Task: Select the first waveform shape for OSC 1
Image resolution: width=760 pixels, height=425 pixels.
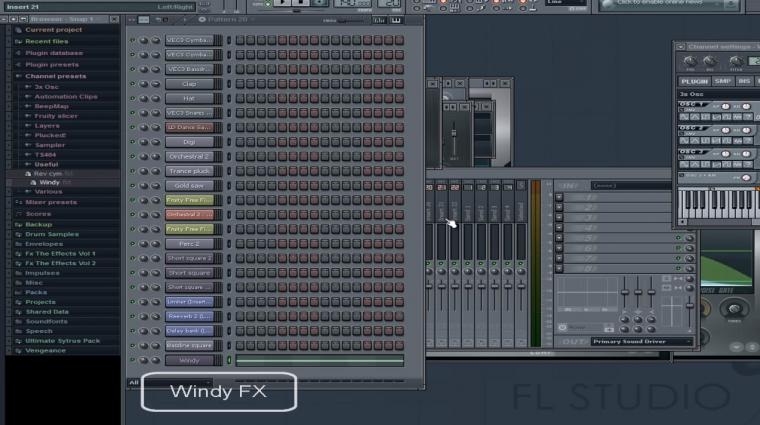Action: click(684, 117)
